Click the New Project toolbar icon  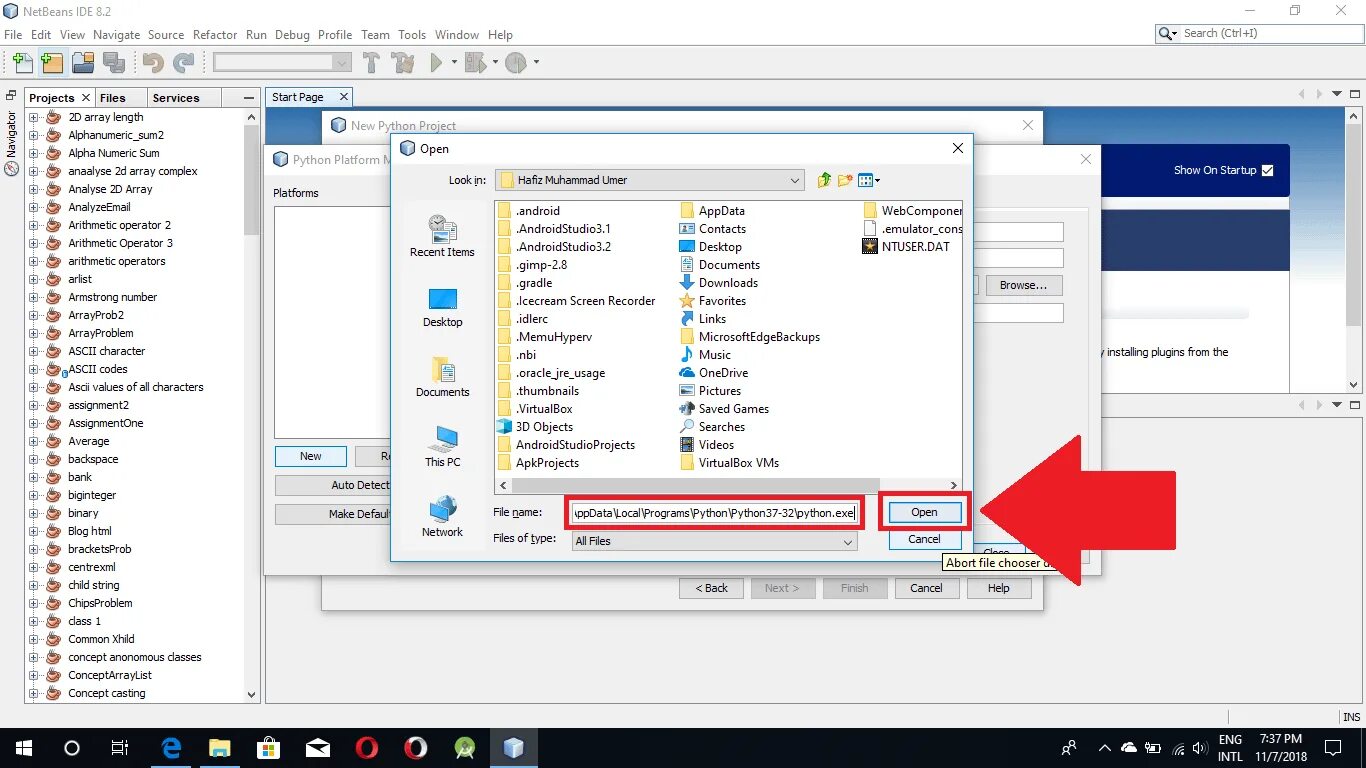click(52, 63)
